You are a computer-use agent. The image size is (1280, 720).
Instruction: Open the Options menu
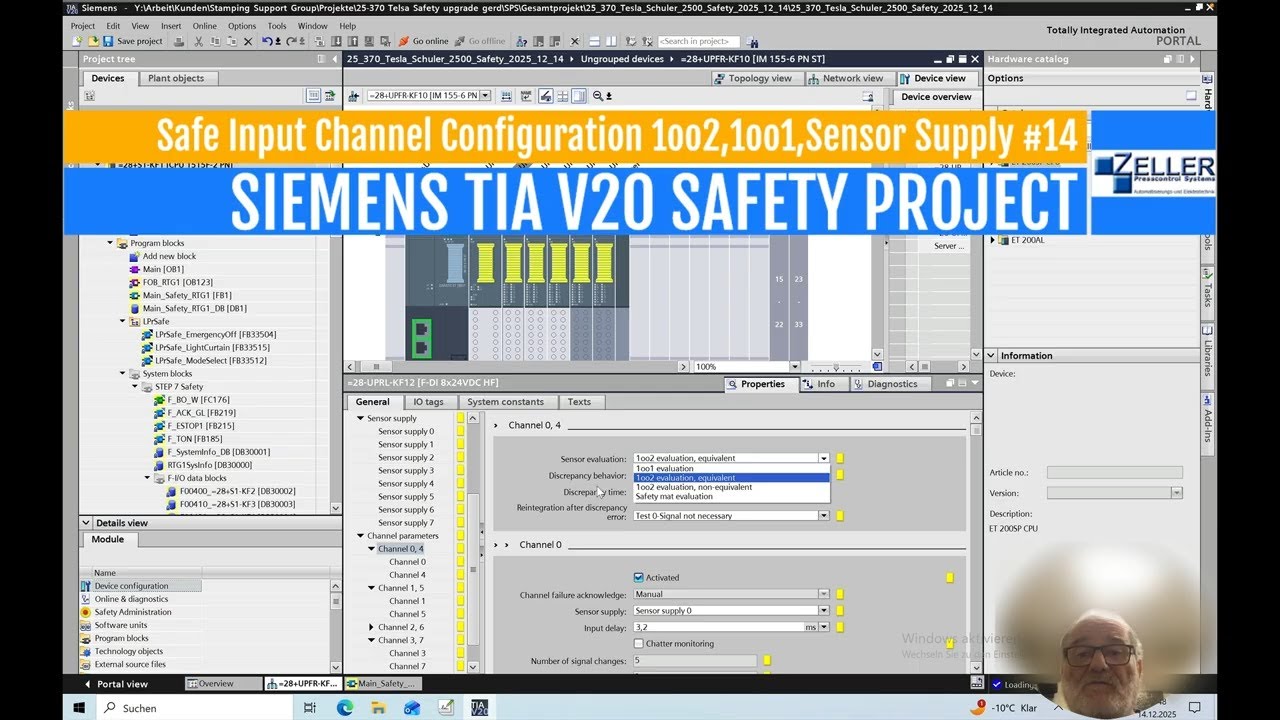click(242, 26)
